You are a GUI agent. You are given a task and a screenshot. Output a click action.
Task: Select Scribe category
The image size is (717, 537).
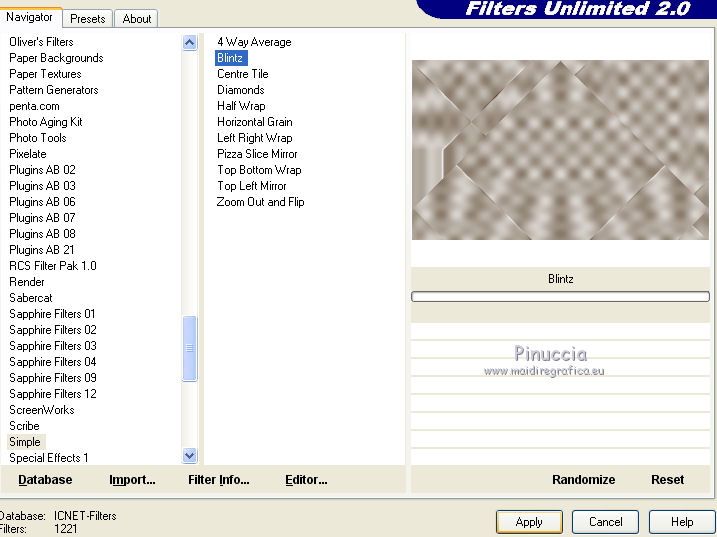click(24, 426)
